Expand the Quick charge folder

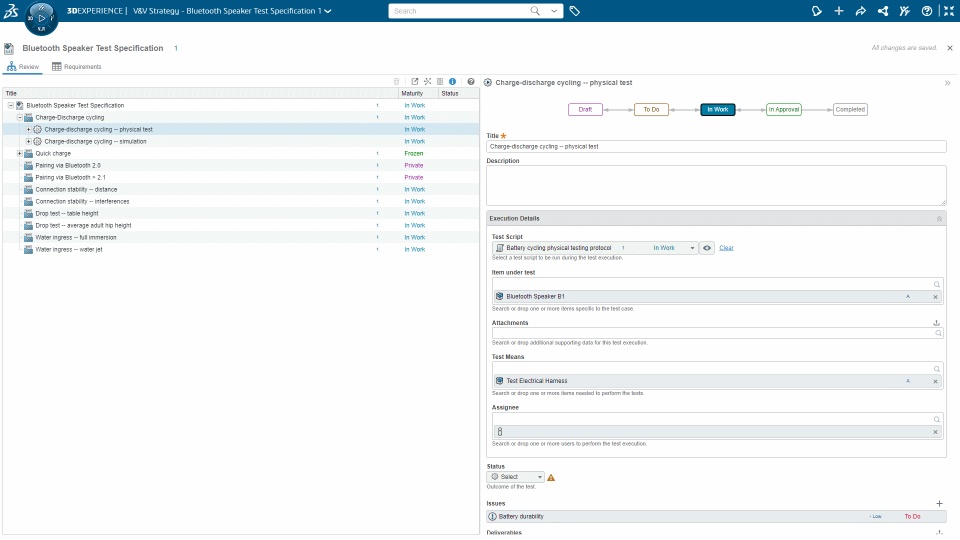[x=20, y=154]
